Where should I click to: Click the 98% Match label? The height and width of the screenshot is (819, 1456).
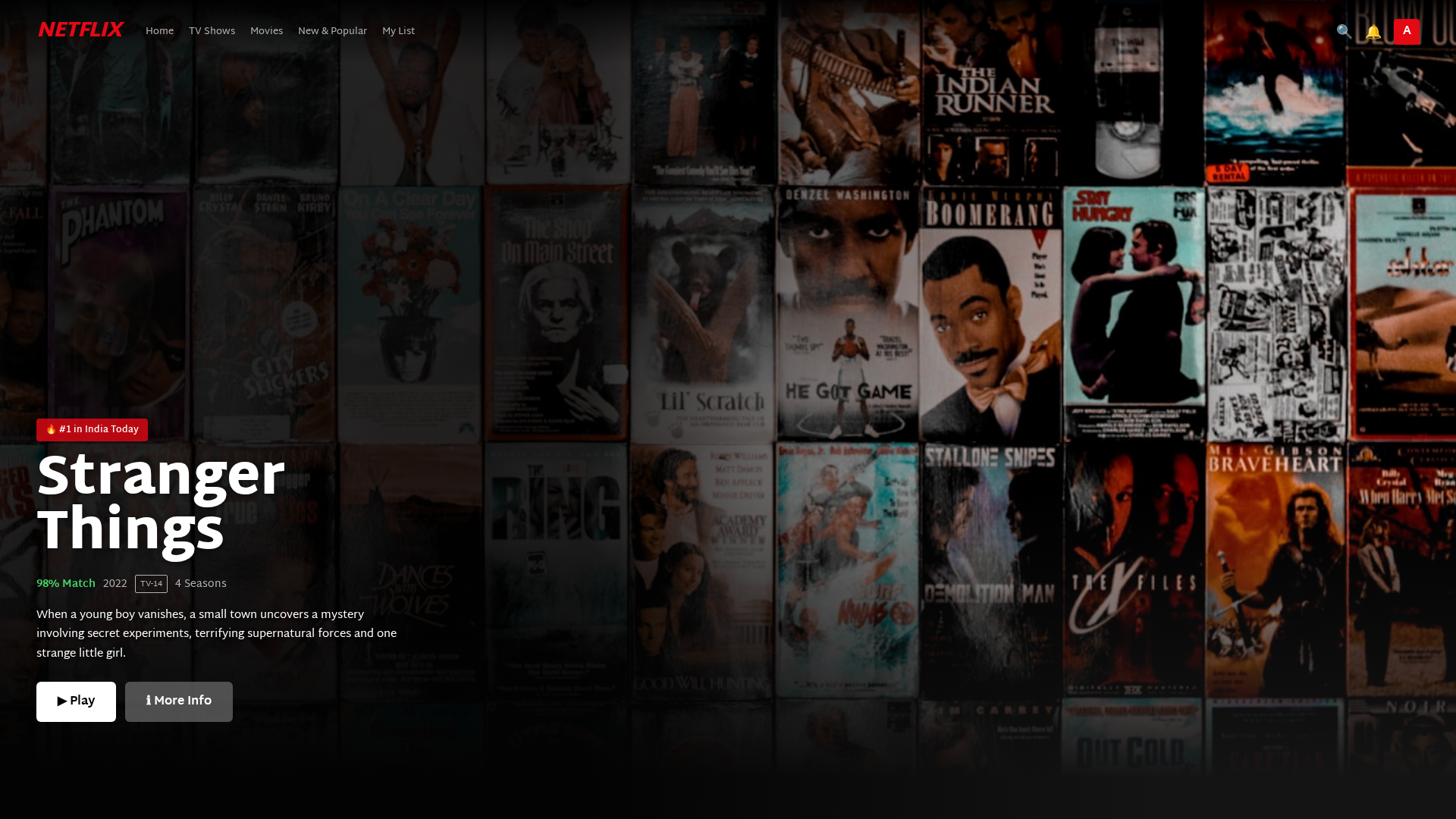[x=66, y=584]
